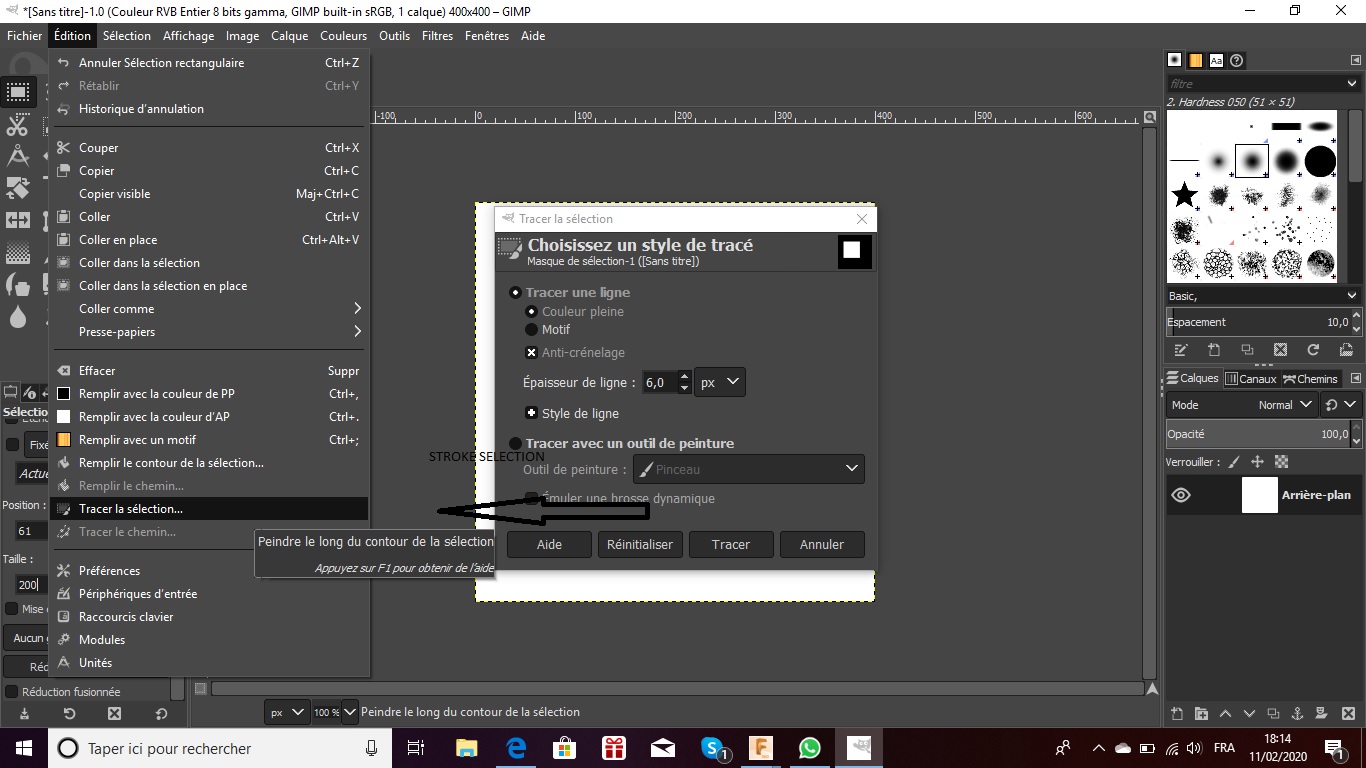This screenshot has width=1366, height=768.
Task: Add a layer mask icon
Action: tap(1321, 714)
